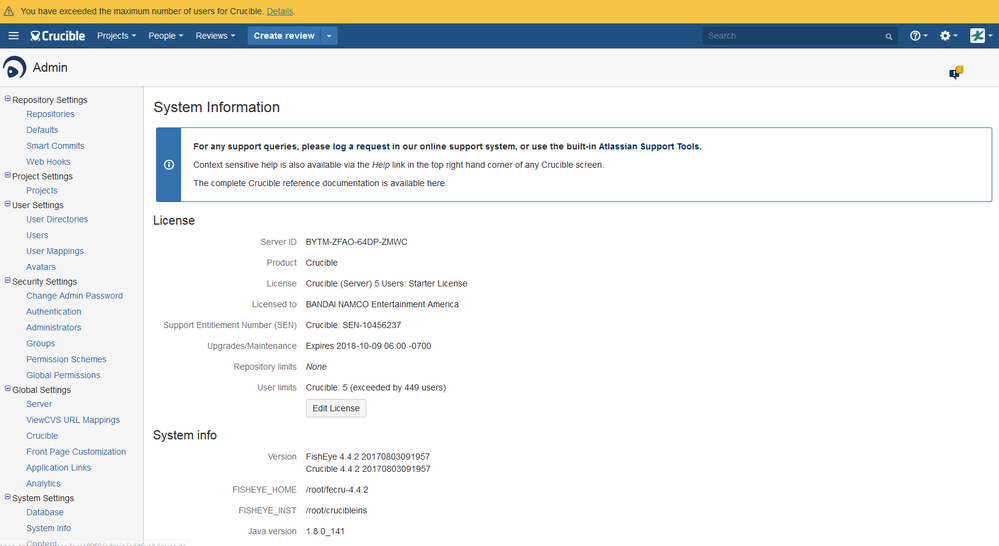
Task: Open the Reviews dropdown menu
Action: [215, 36]
